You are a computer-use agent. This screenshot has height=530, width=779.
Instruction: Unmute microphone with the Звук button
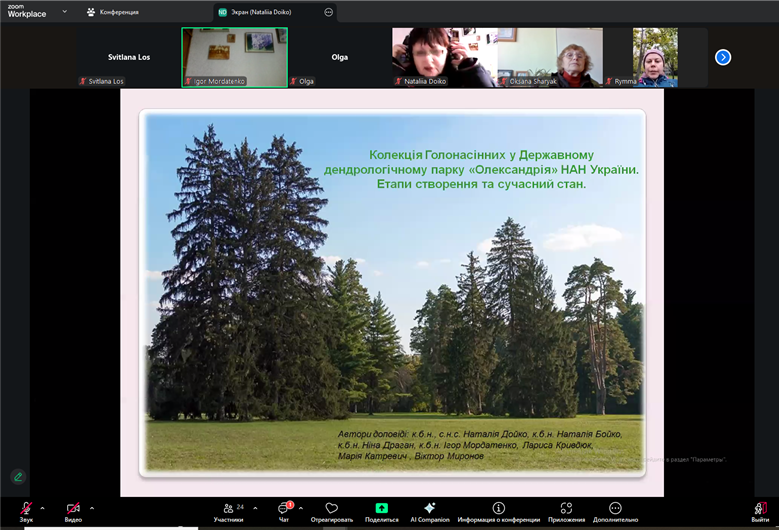click(26, 509)
